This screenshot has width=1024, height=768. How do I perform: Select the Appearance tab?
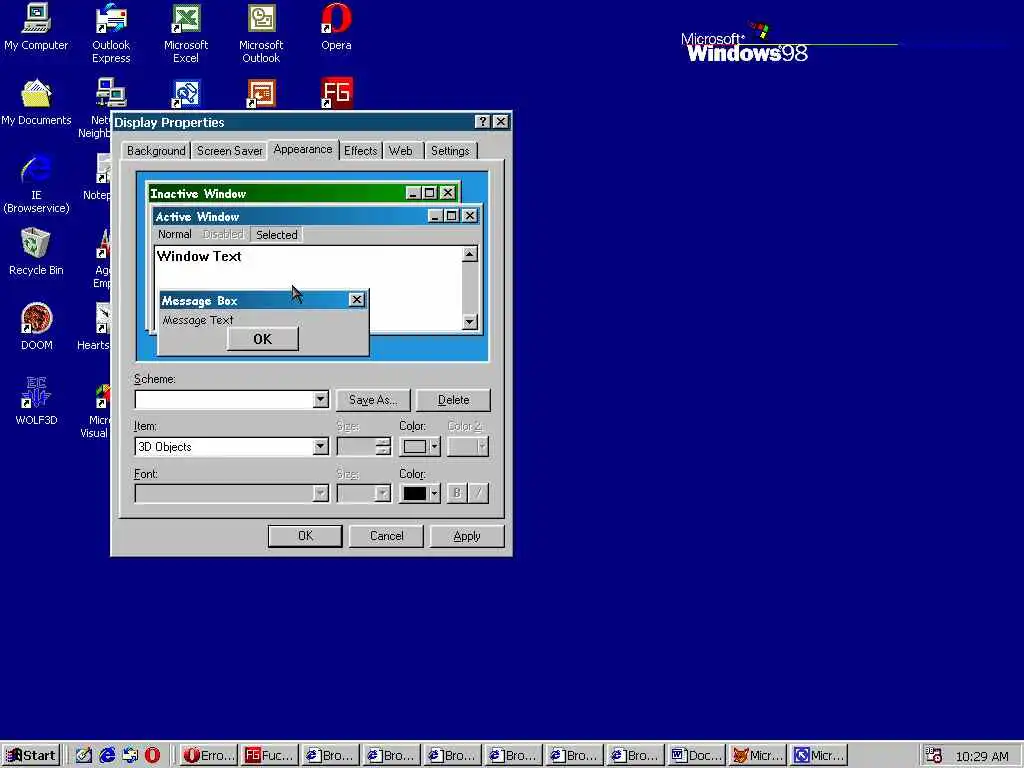coord(303,150)
